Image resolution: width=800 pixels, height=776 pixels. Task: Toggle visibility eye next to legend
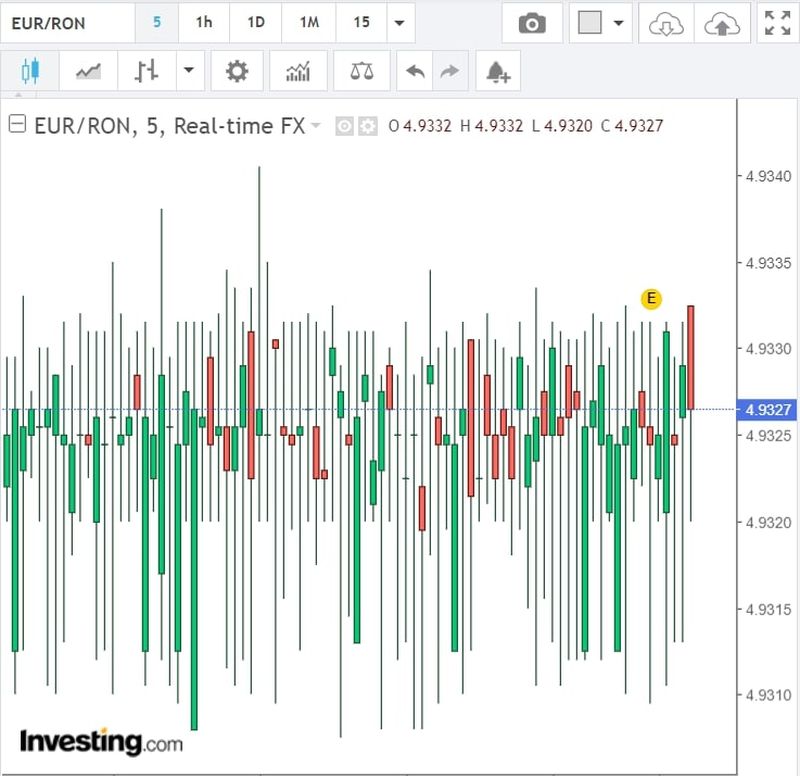click(x=344, y=126)
